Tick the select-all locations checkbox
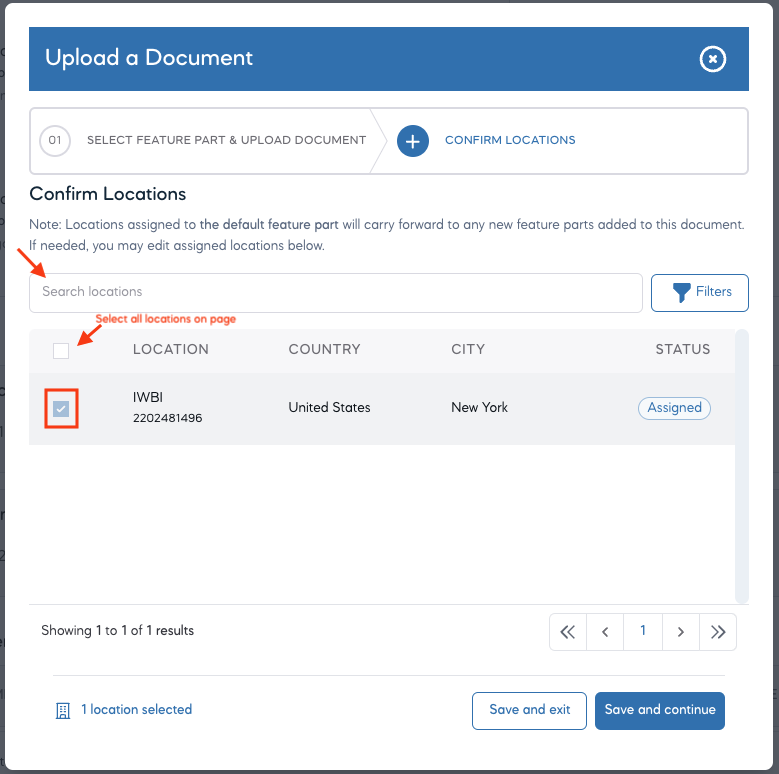This screenshot has height=774, width=779. [x=61, y=351]
